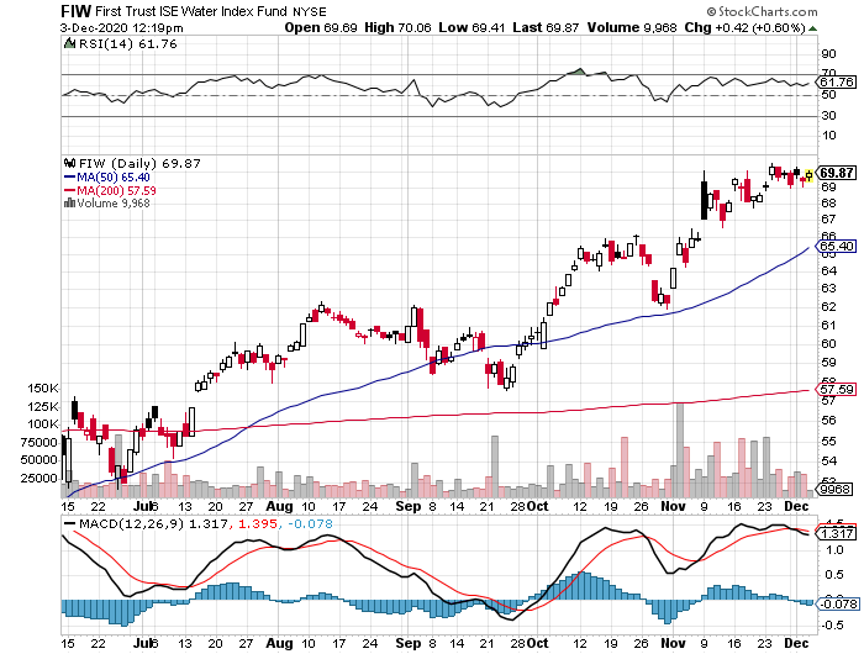Click the blue -0.078 histogram value in the MACD label
Image resolution: width=864 pixels, height=654 pixels.
tap(310, 524)
